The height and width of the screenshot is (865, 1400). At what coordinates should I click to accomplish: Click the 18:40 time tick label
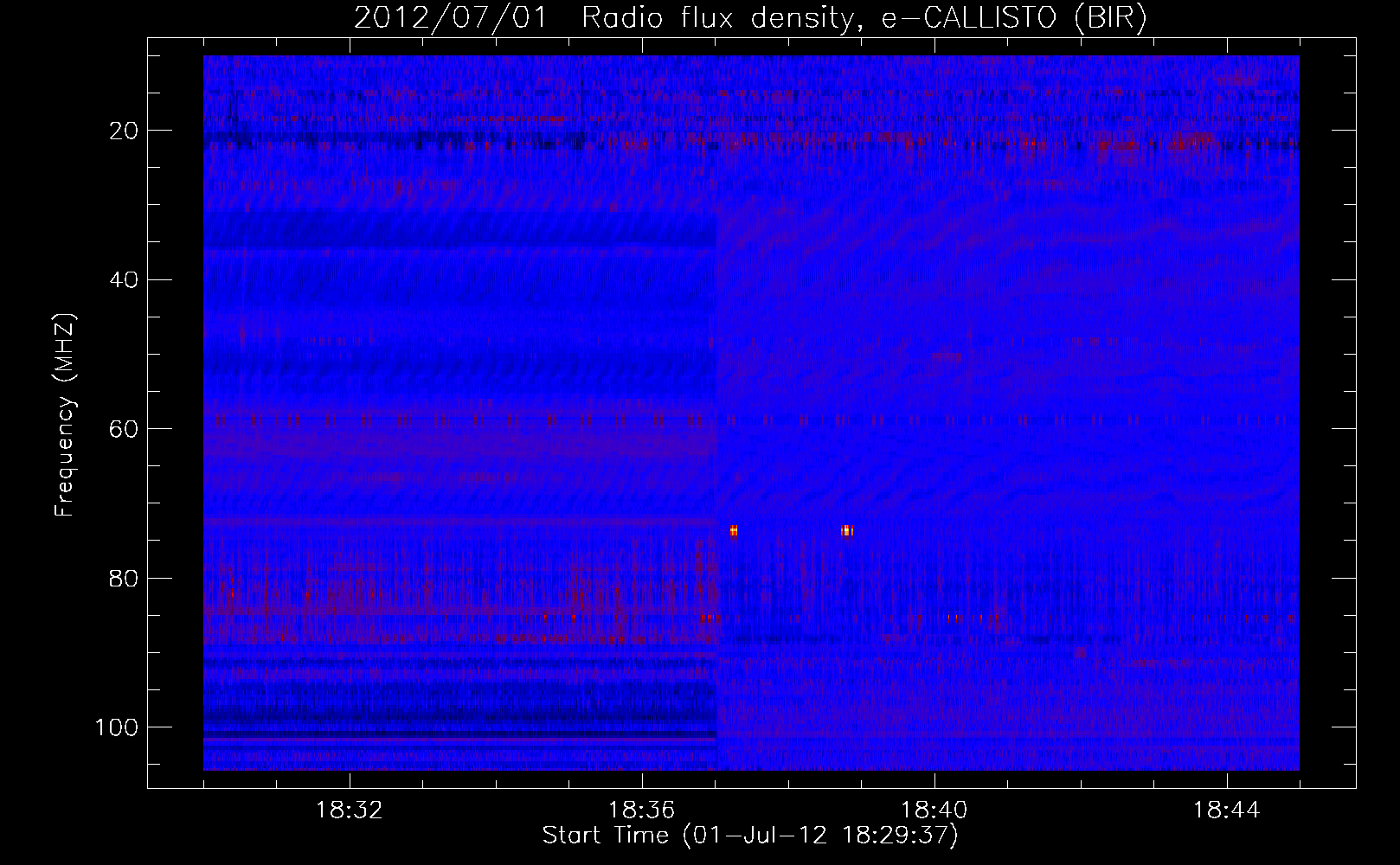pyautogui.click(x=934, y=811)
